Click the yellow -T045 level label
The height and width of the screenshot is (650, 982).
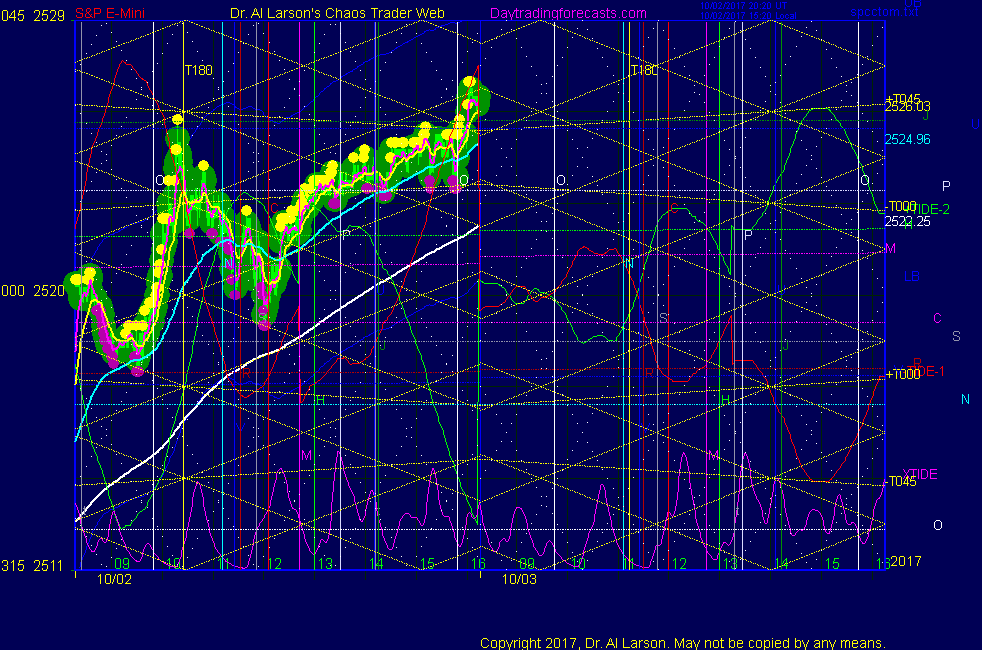(901, 481)
